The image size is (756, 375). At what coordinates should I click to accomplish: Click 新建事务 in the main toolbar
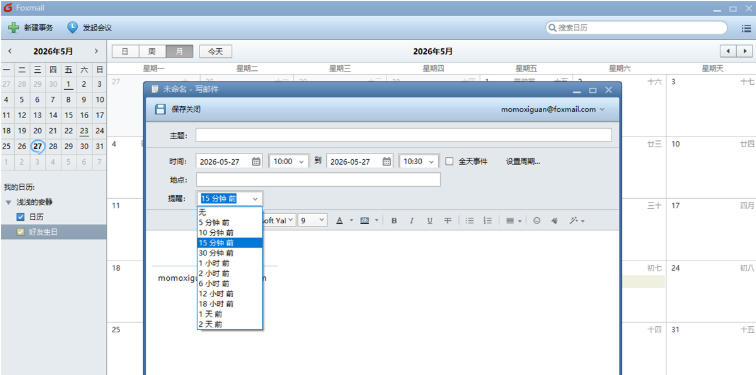click(x=39, y=28)
